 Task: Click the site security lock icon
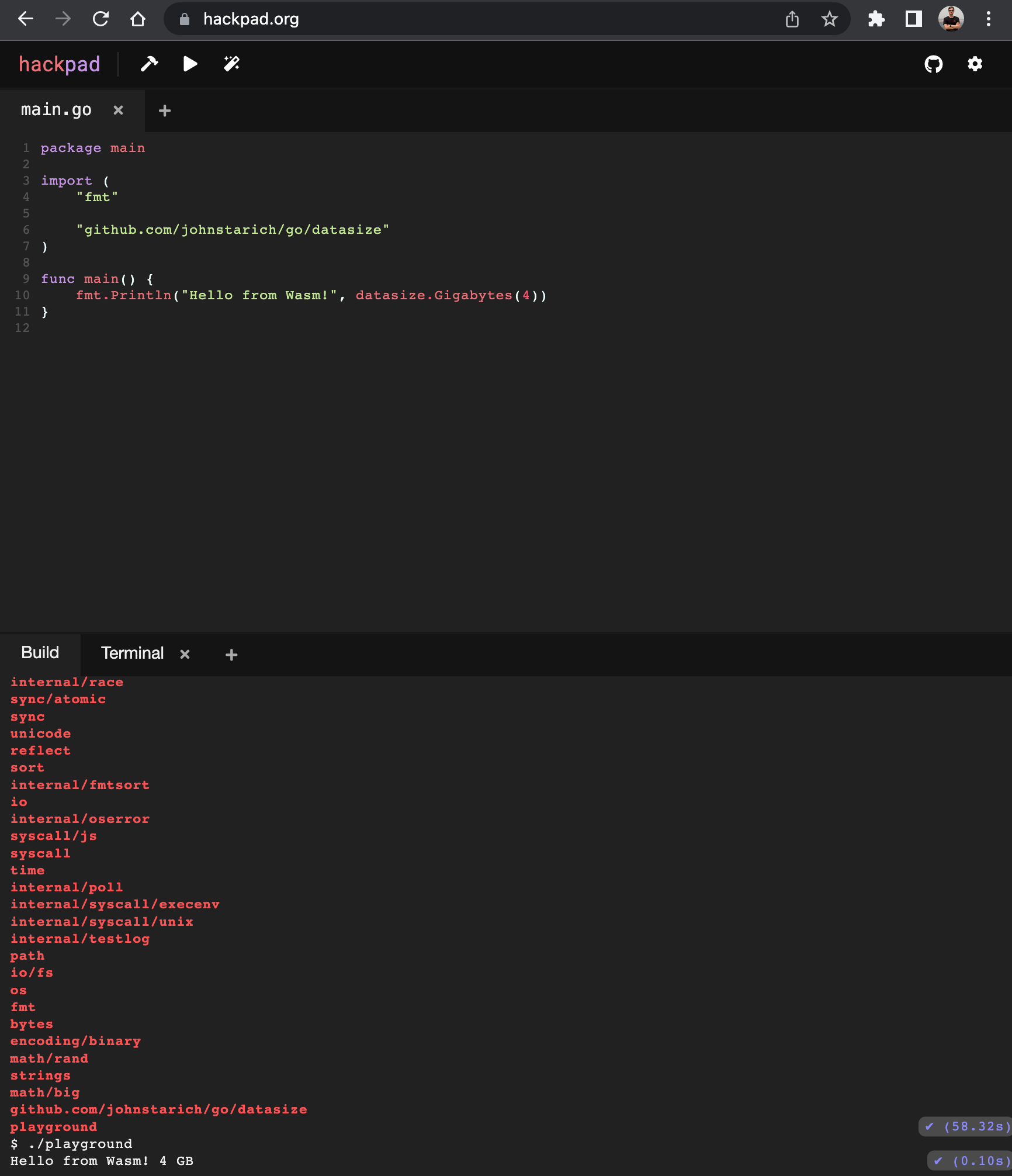point(185,19)
